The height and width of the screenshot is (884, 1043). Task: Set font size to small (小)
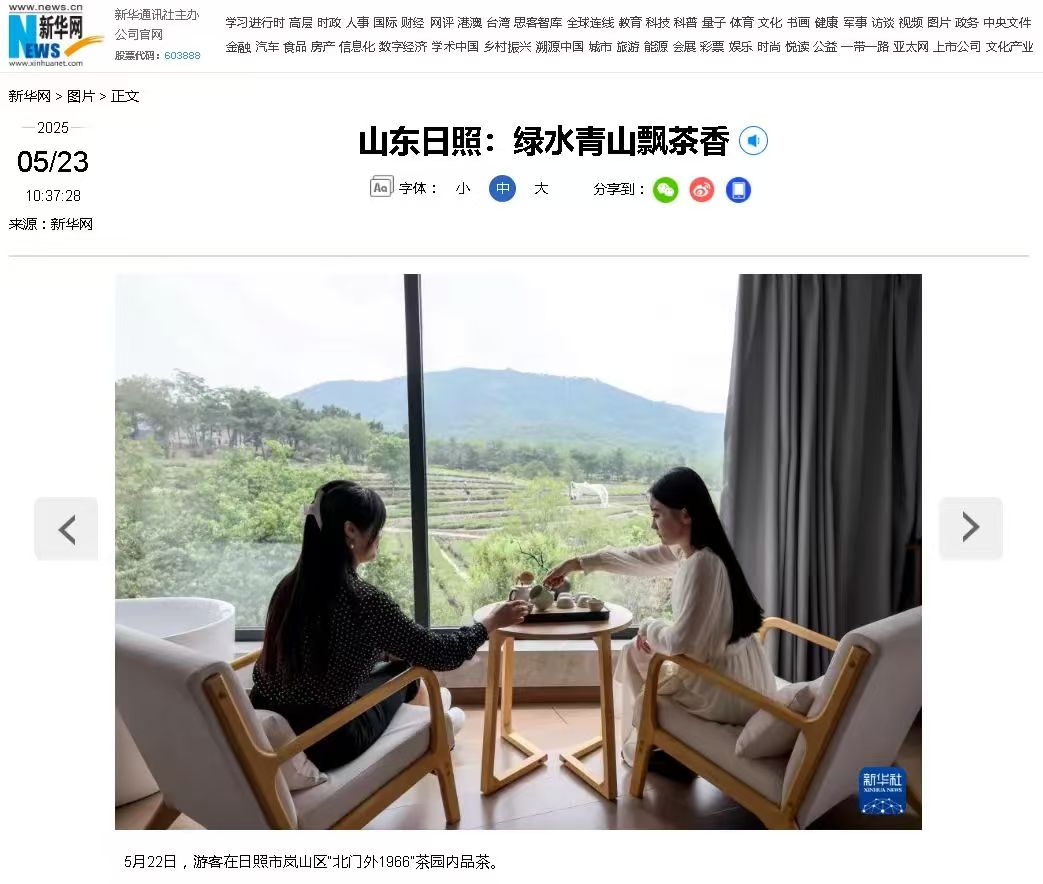(x=463, y=189)
